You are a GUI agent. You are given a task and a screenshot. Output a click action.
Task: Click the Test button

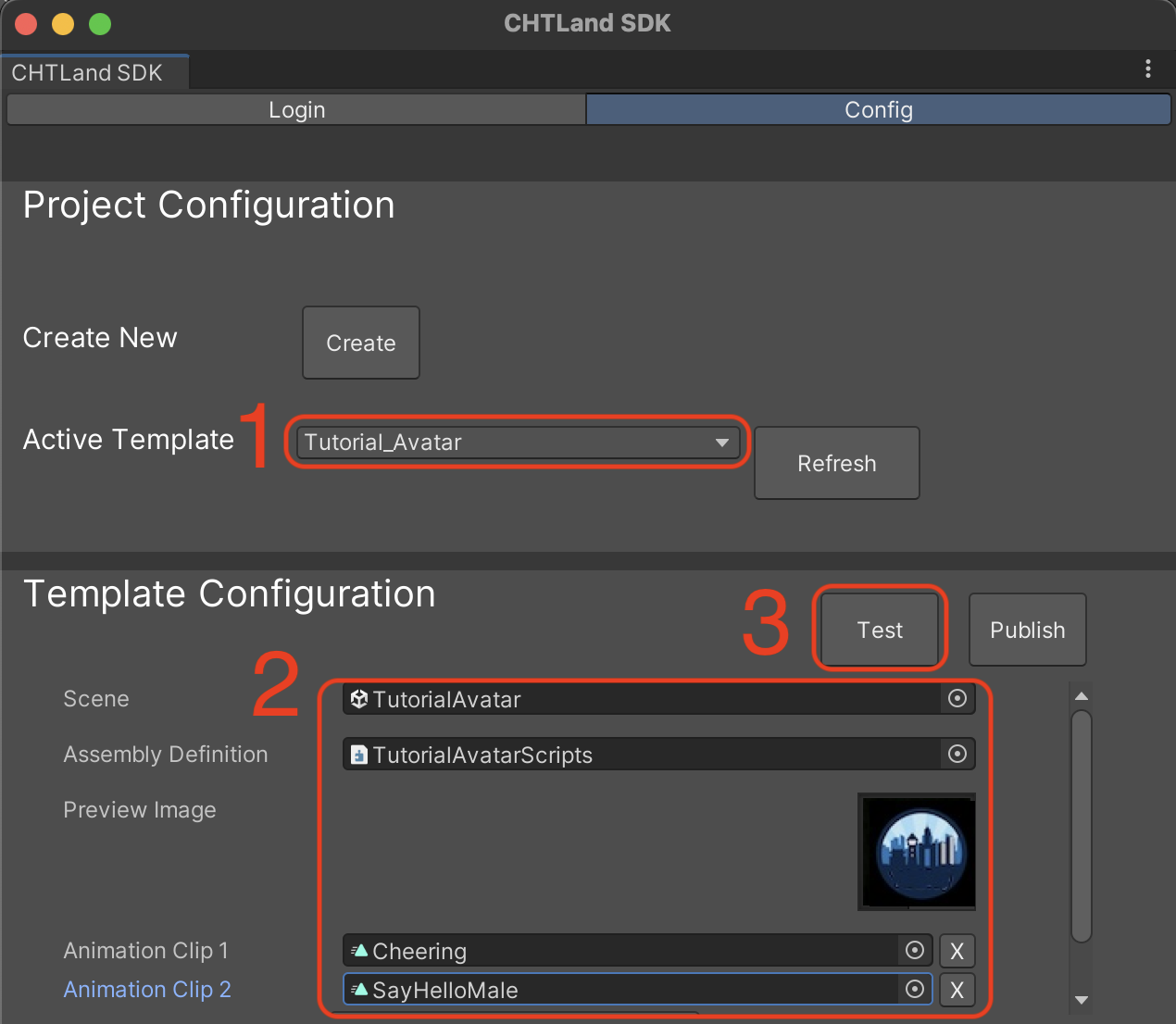pos(880,630)
